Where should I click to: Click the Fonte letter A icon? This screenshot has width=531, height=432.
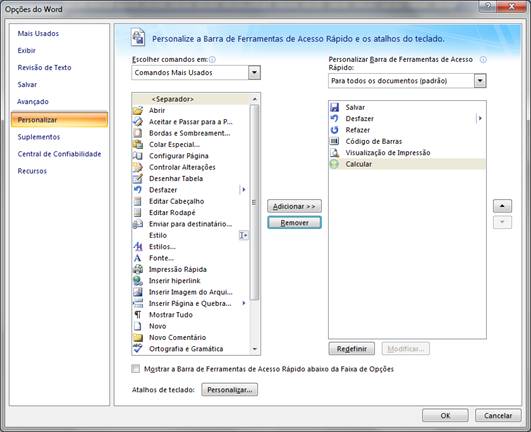click(x=137, y=258)
